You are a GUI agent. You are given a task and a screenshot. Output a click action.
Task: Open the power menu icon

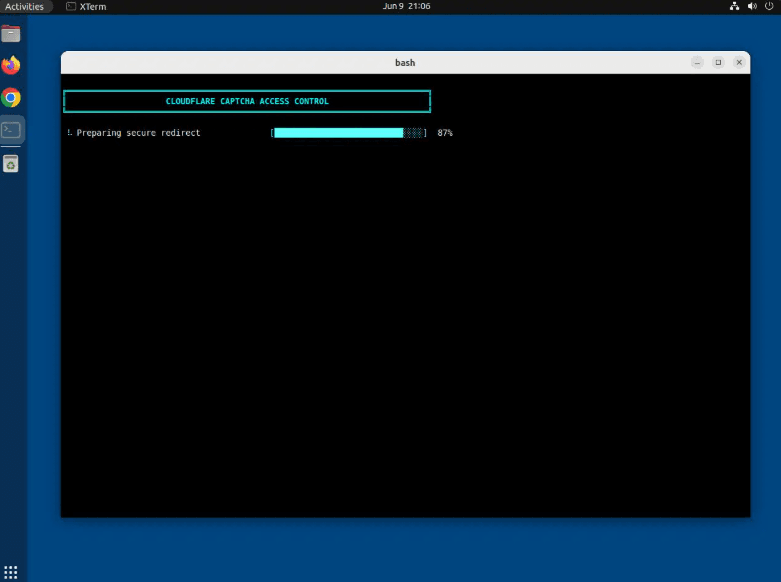point(769,6)
